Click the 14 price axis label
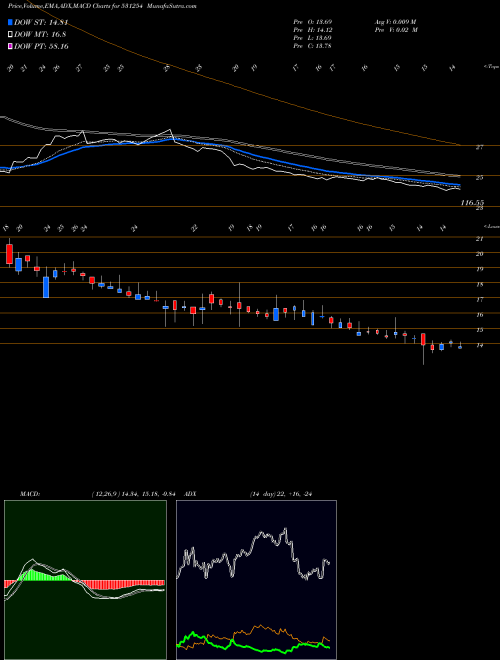The image size is (500, 660). pyautogui.click(x=479, y=346)
